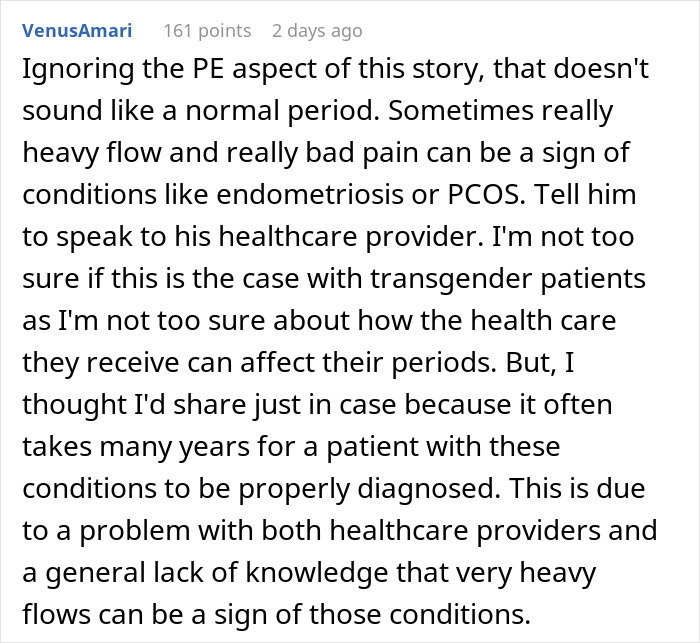Click the 161 points score label

207,31
